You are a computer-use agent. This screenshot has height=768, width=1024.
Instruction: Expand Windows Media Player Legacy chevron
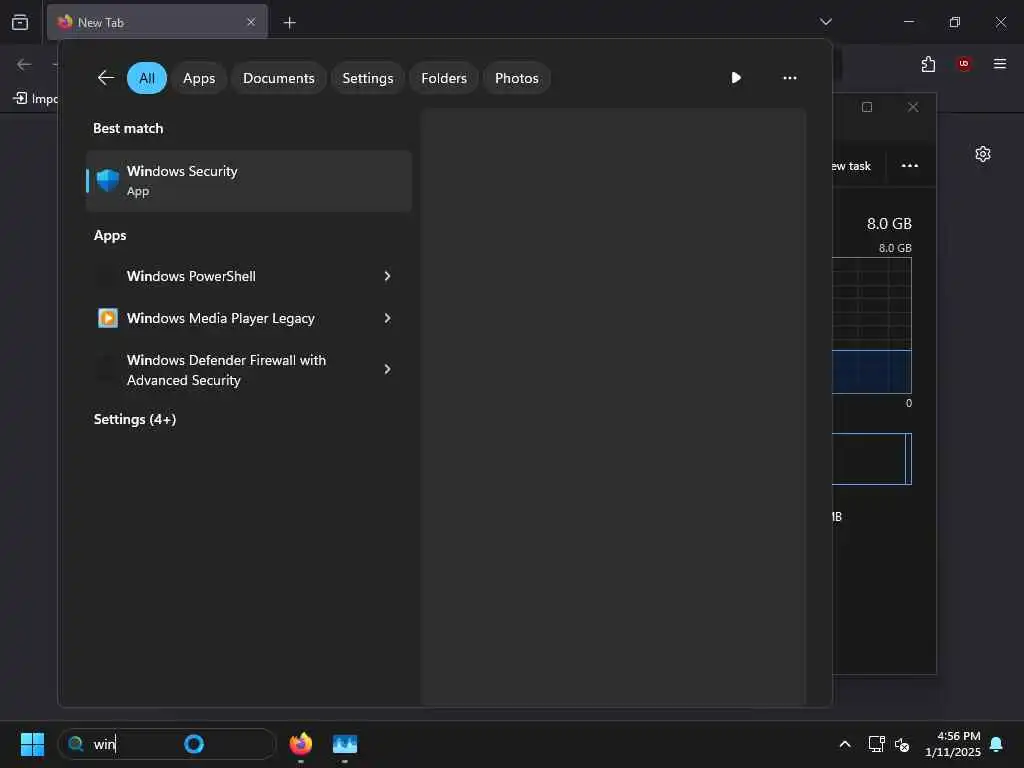[387, 318]
